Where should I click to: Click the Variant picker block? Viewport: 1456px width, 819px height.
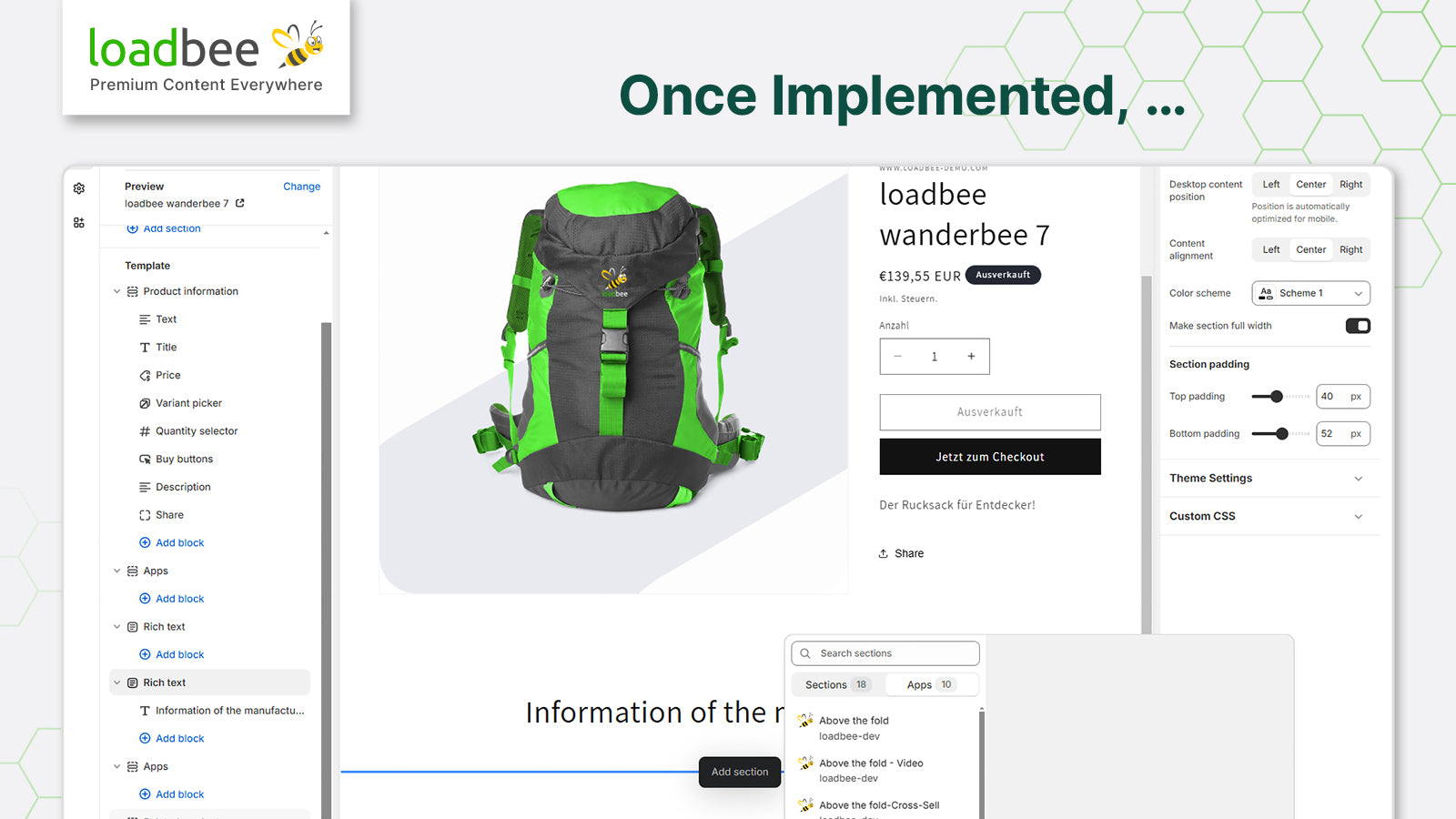click(x=188, y=402)
